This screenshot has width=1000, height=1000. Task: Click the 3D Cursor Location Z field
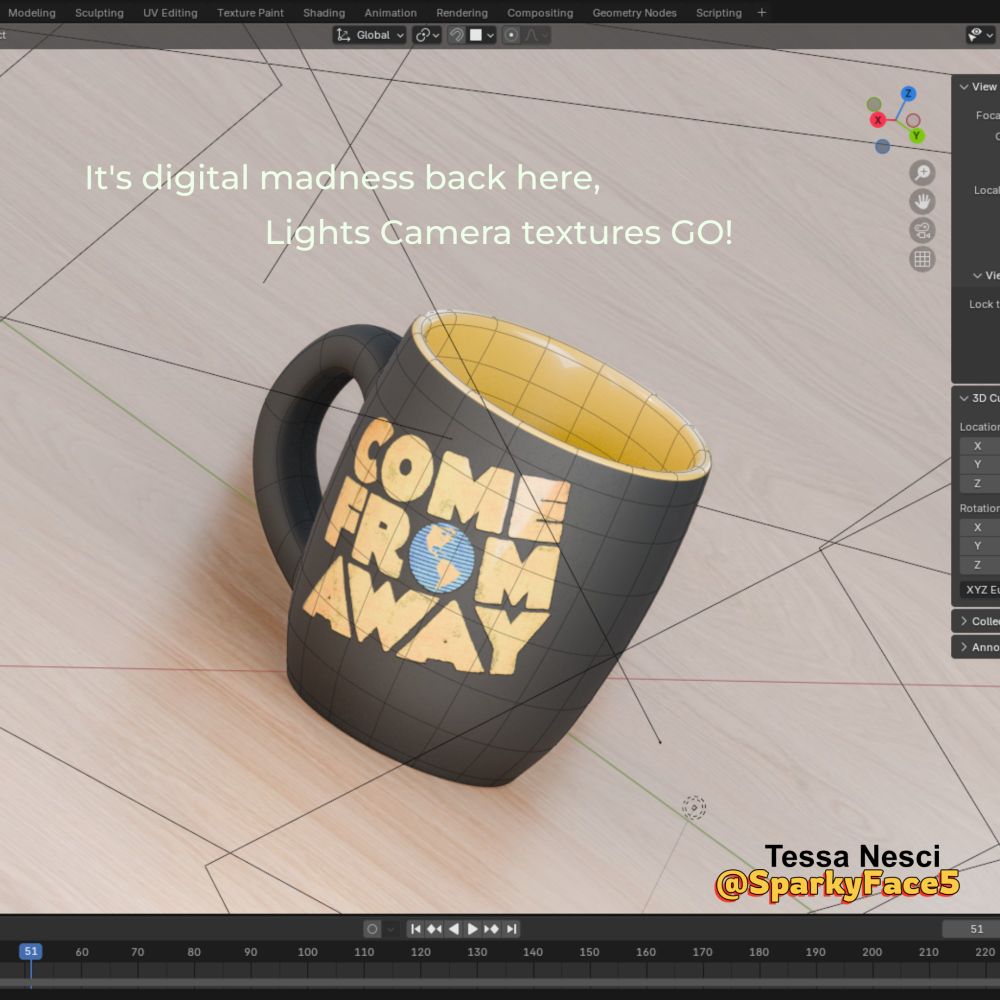(980, 483)
